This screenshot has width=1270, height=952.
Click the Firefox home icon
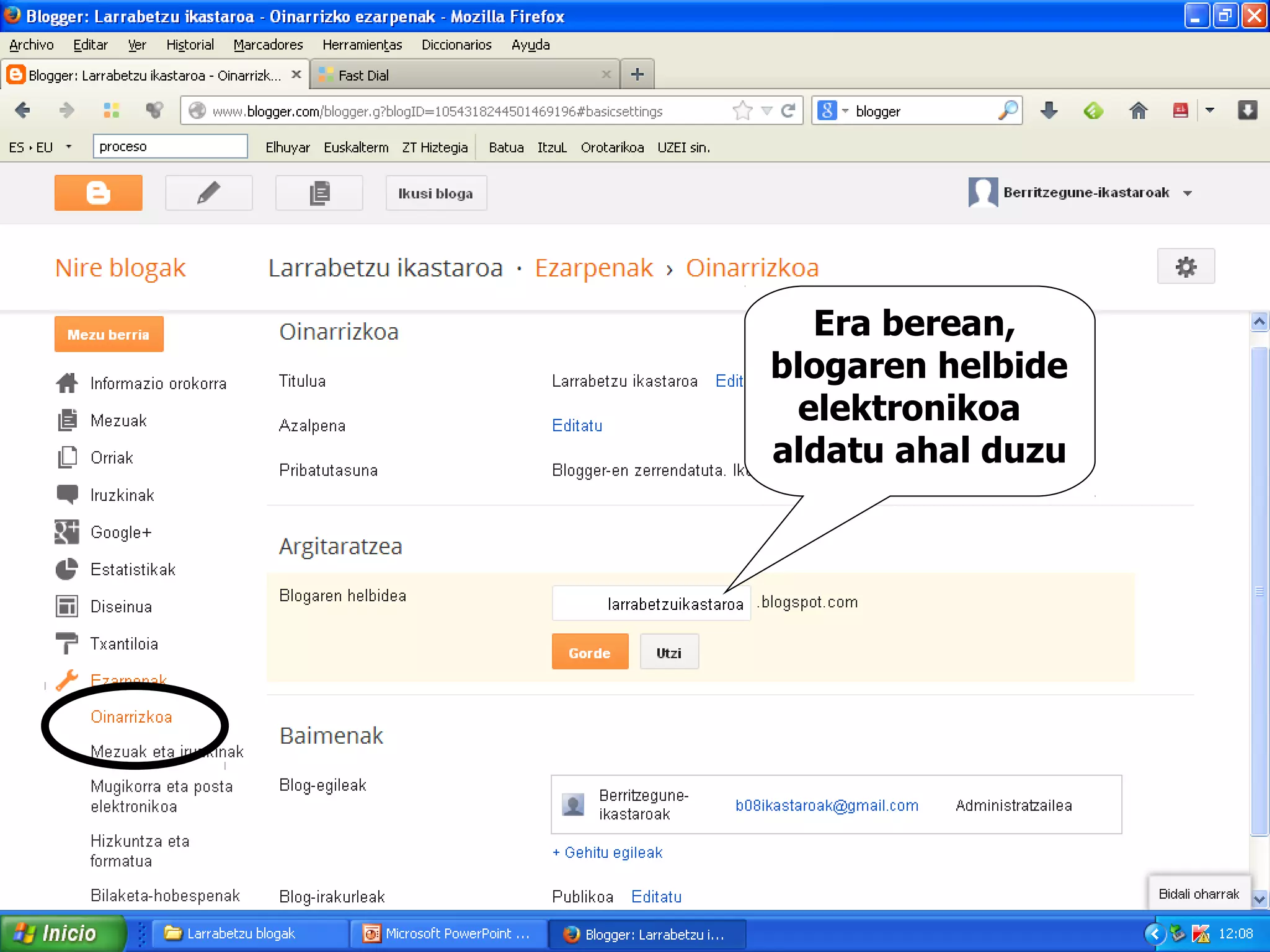pos(1138,110)
